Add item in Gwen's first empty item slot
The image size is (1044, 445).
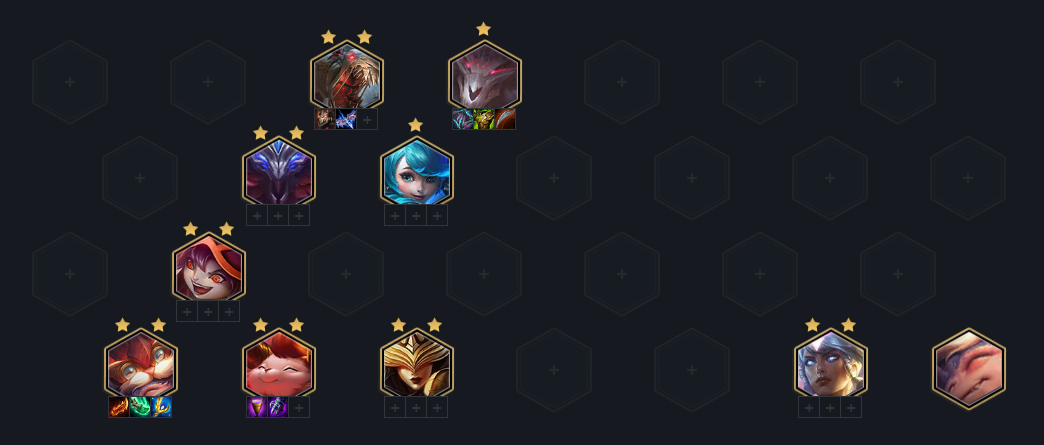[395, 215]
